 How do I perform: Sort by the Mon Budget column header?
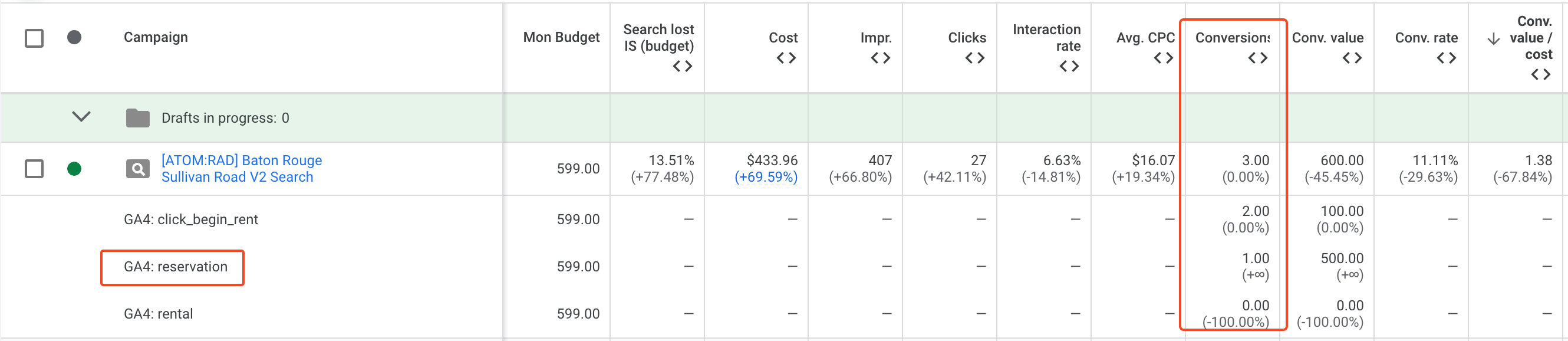coord(561,38)
